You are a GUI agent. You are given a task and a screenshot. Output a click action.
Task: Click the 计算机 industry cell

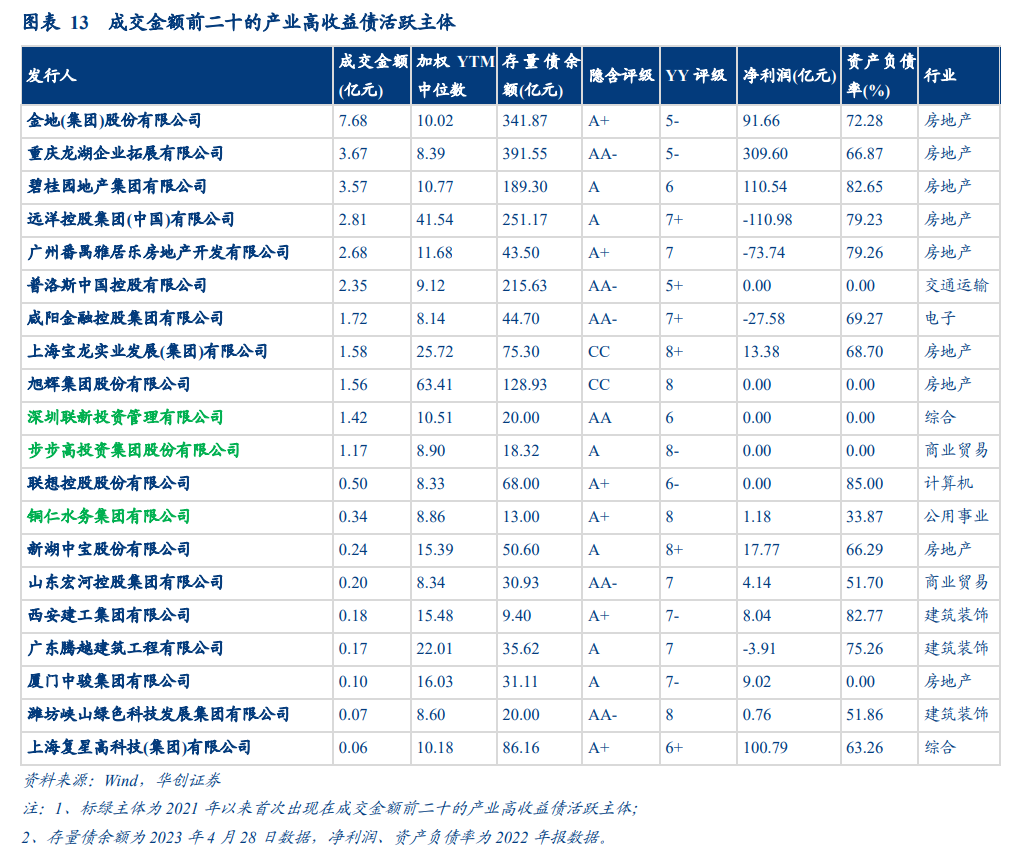tap(948, 483)
